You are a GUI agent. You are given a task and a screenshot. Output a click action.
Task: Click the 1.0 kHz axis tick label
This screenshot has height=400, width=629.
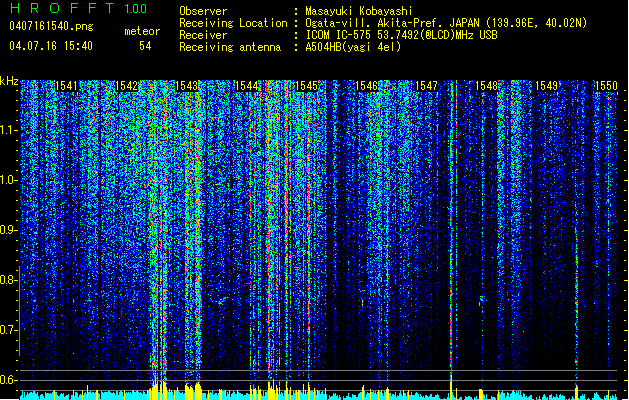(x=8, y=181)
